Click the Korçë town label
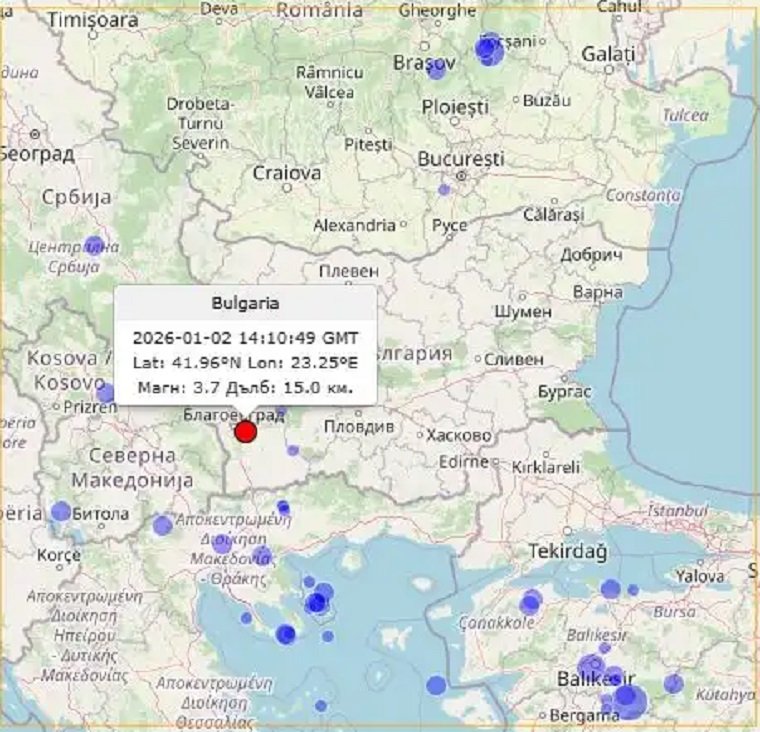The height and width of the screenshot is (732, 760). pyautogui.click(x=59, y=555)
